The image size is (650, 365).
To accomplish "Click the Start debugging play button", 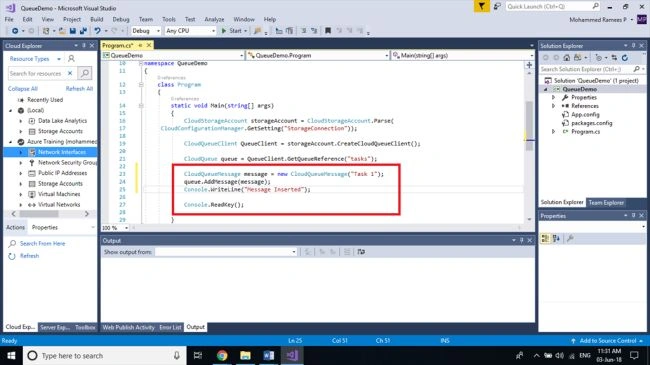I will pyautogui.click(x=224, y=31).
